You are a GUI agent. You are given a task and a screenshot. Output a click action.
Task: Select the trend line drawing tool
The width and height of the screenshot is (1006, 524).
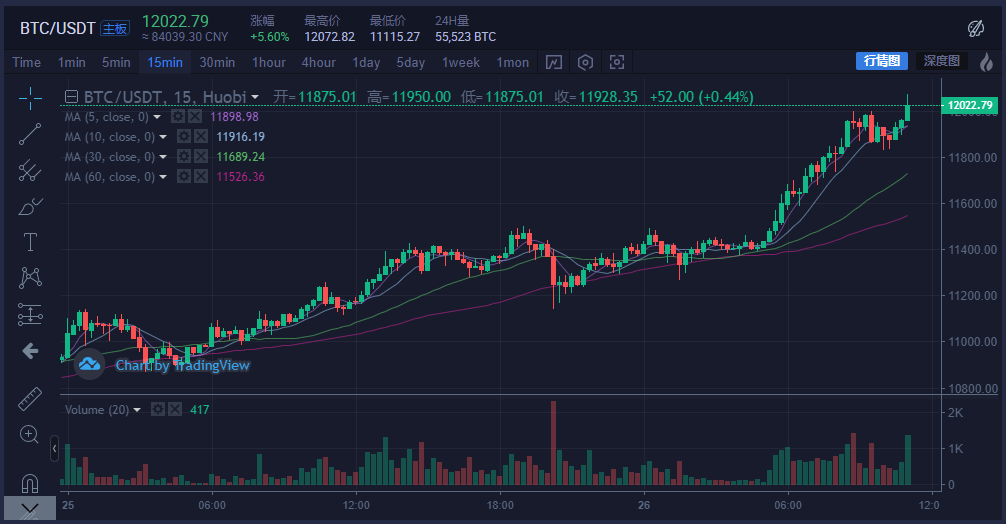(30, 134)
